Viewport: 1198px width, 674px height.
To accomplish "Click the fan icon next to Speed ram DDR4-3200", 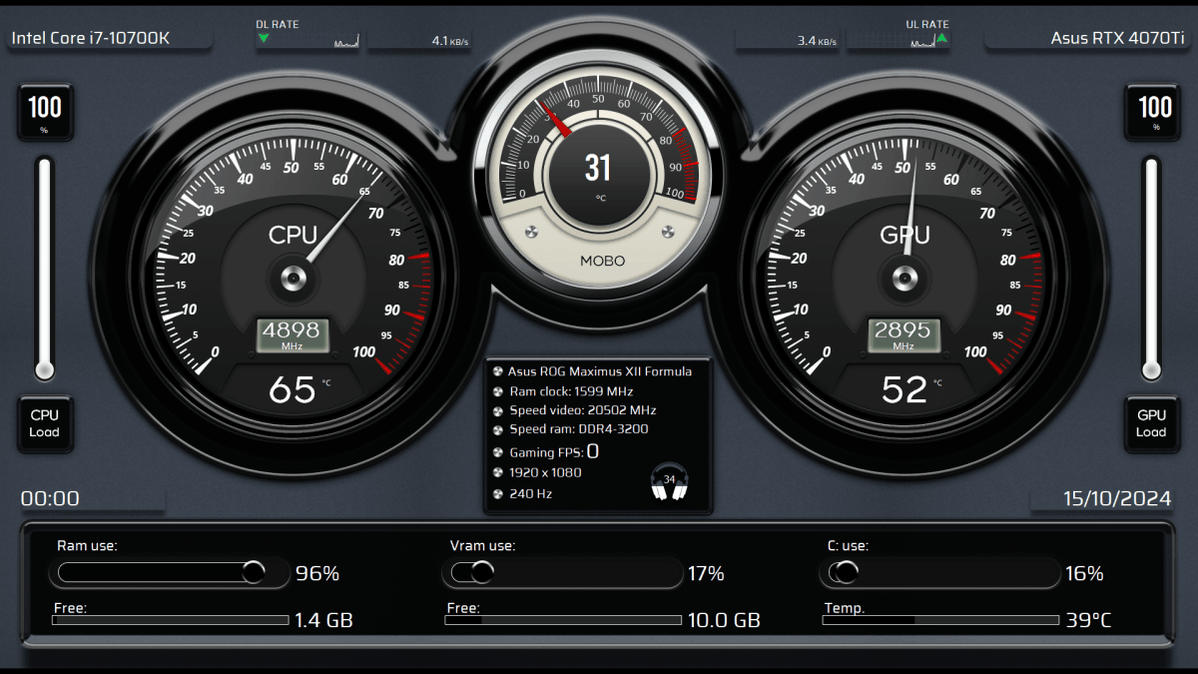I will click(496, 431).
